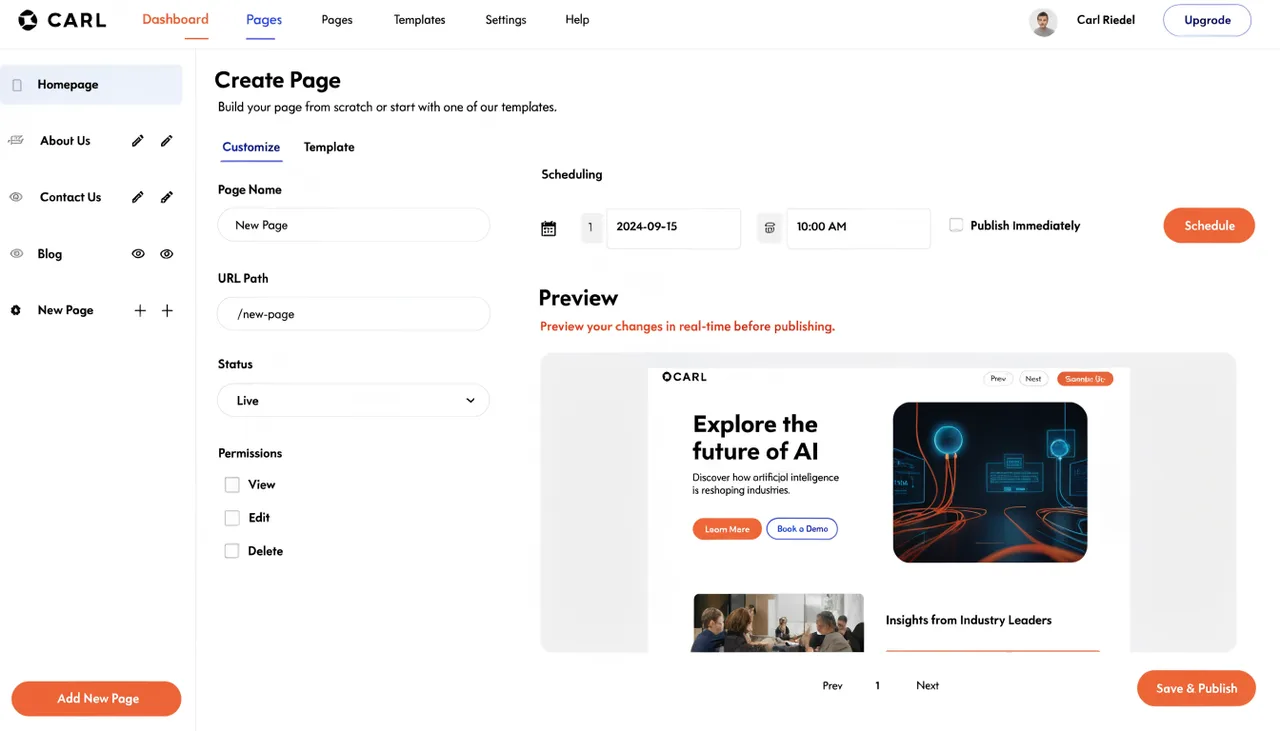Viewport: 1280px width, 731px height.
Task: Click the first plus icon beside New Page
Action: coord(140,311)
